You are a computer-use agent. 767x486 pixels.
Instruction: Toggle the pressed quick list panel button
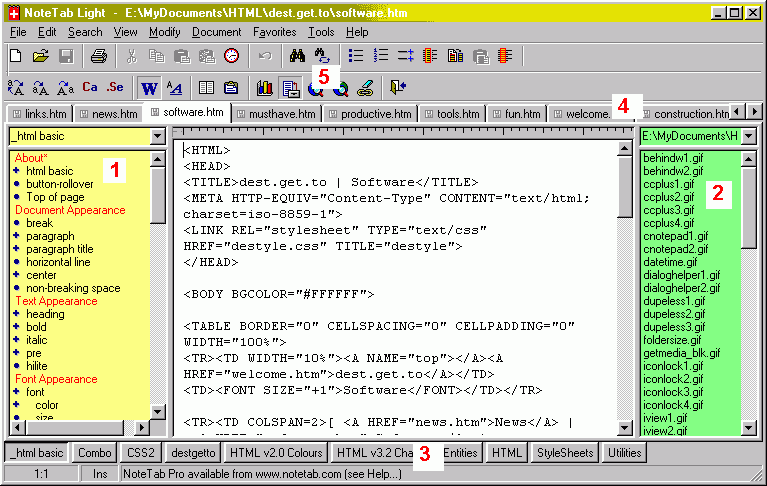(291, 88)
